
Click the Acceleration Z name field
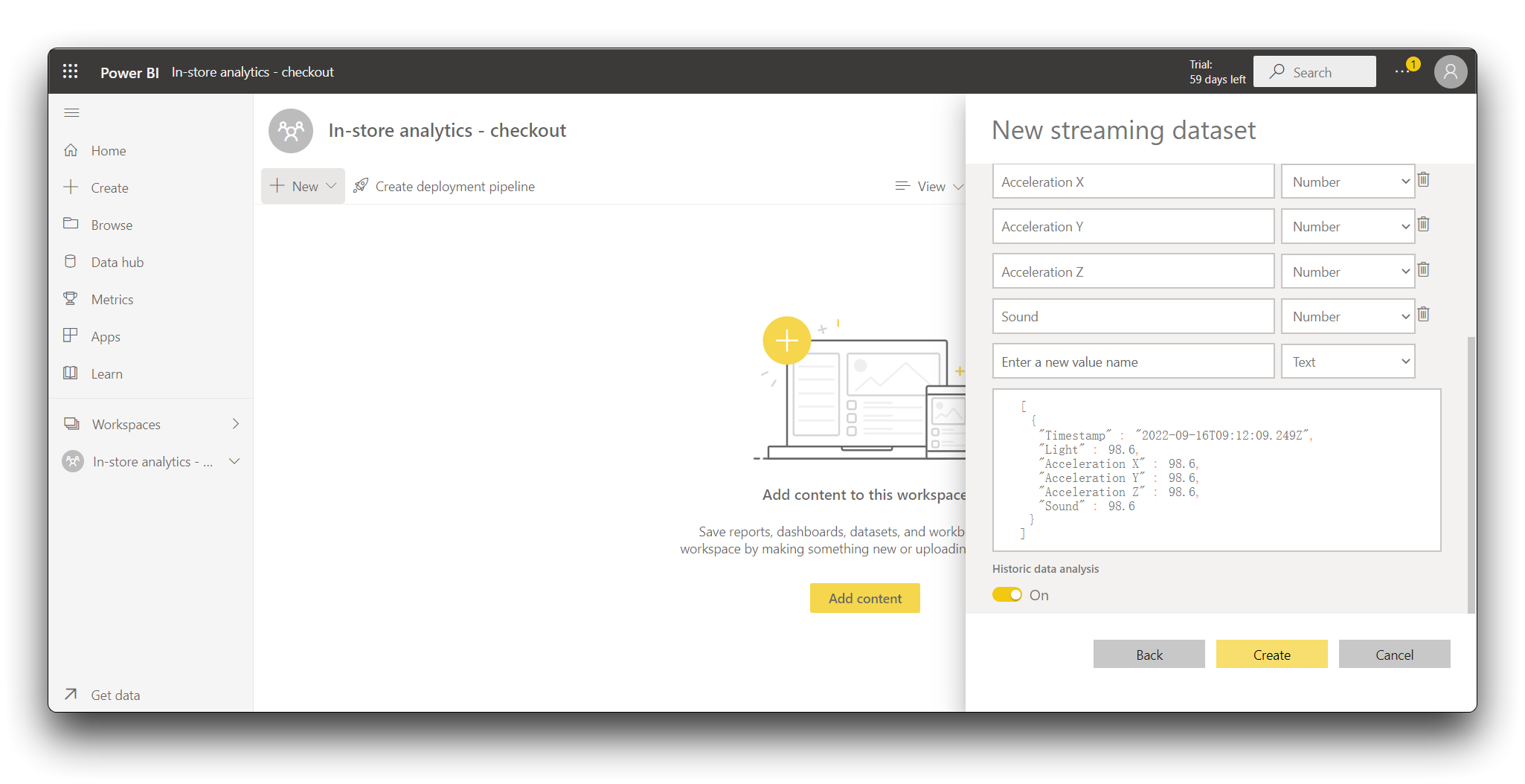click(1133, 271)
